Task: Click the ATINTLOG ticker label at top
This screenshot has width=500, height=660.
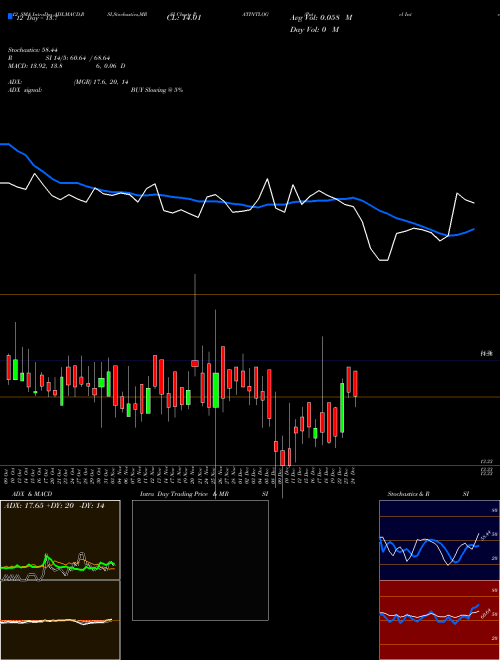Action: (255, 14)
